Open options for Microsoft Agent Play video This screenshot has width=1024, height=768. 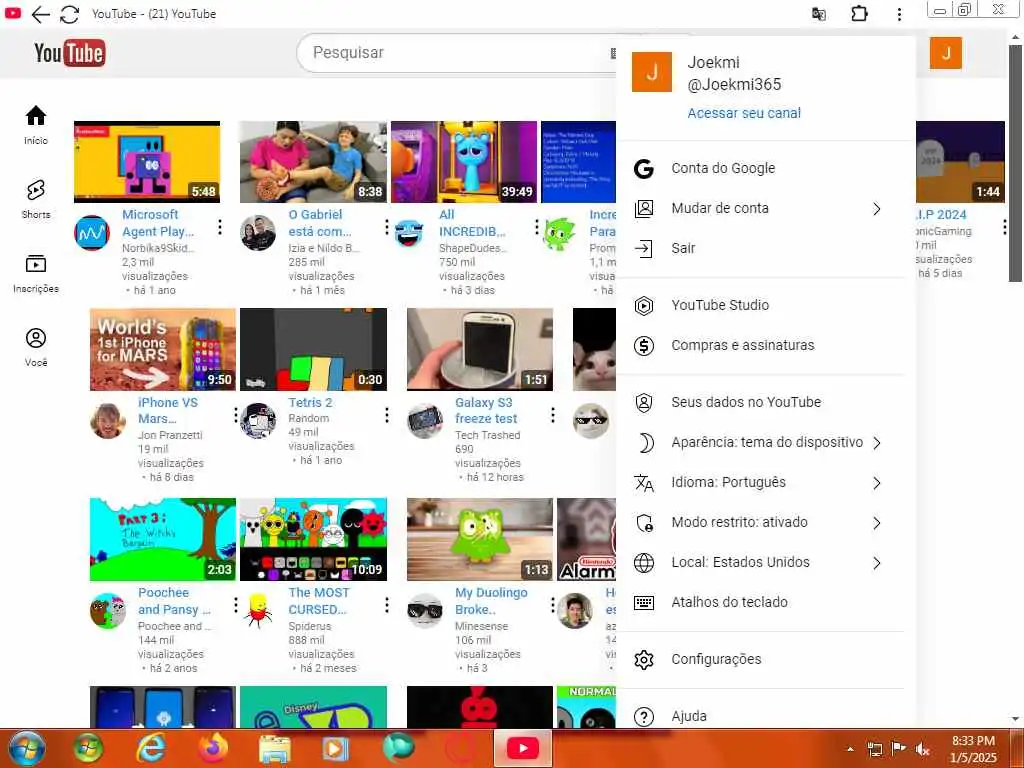click(x=220, y=227)
